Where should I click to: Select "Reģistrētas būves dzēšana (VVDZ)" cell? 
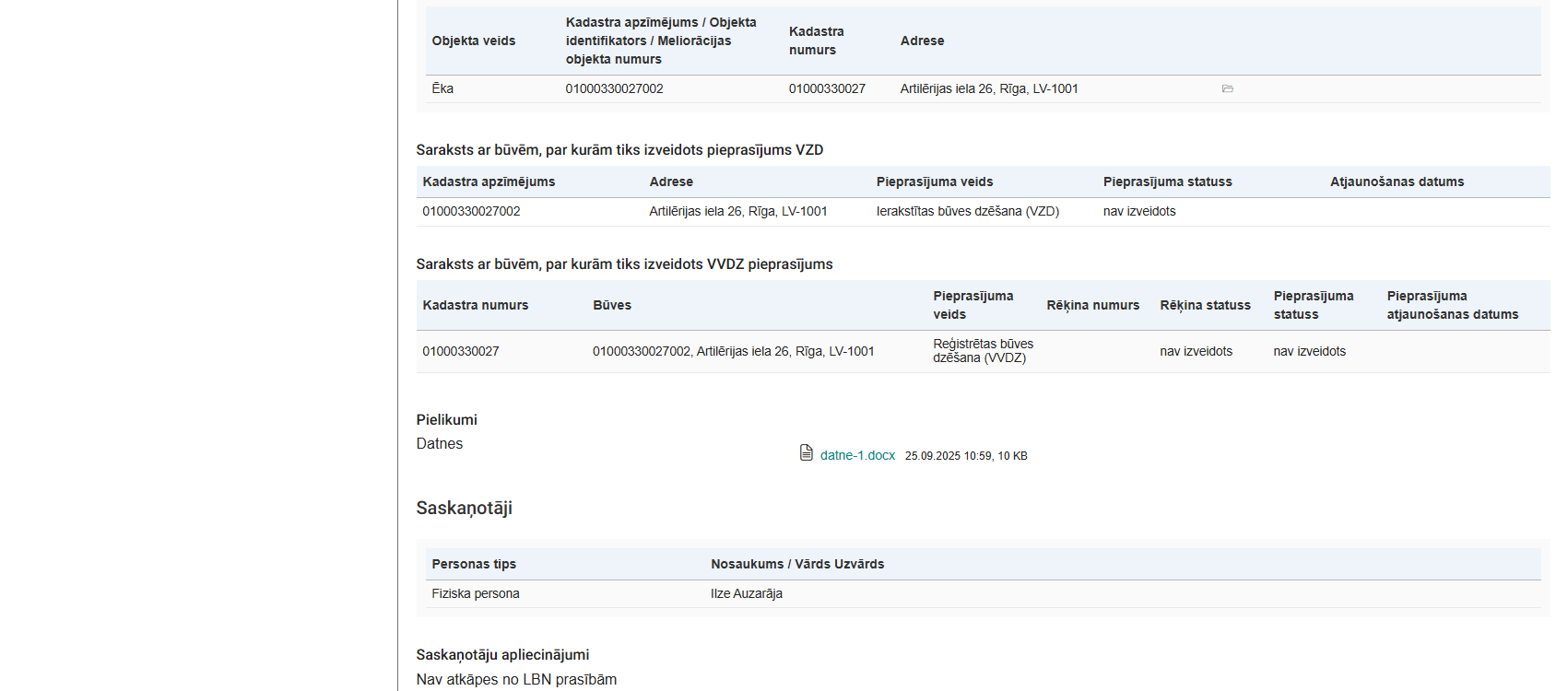tap(983, 351)
